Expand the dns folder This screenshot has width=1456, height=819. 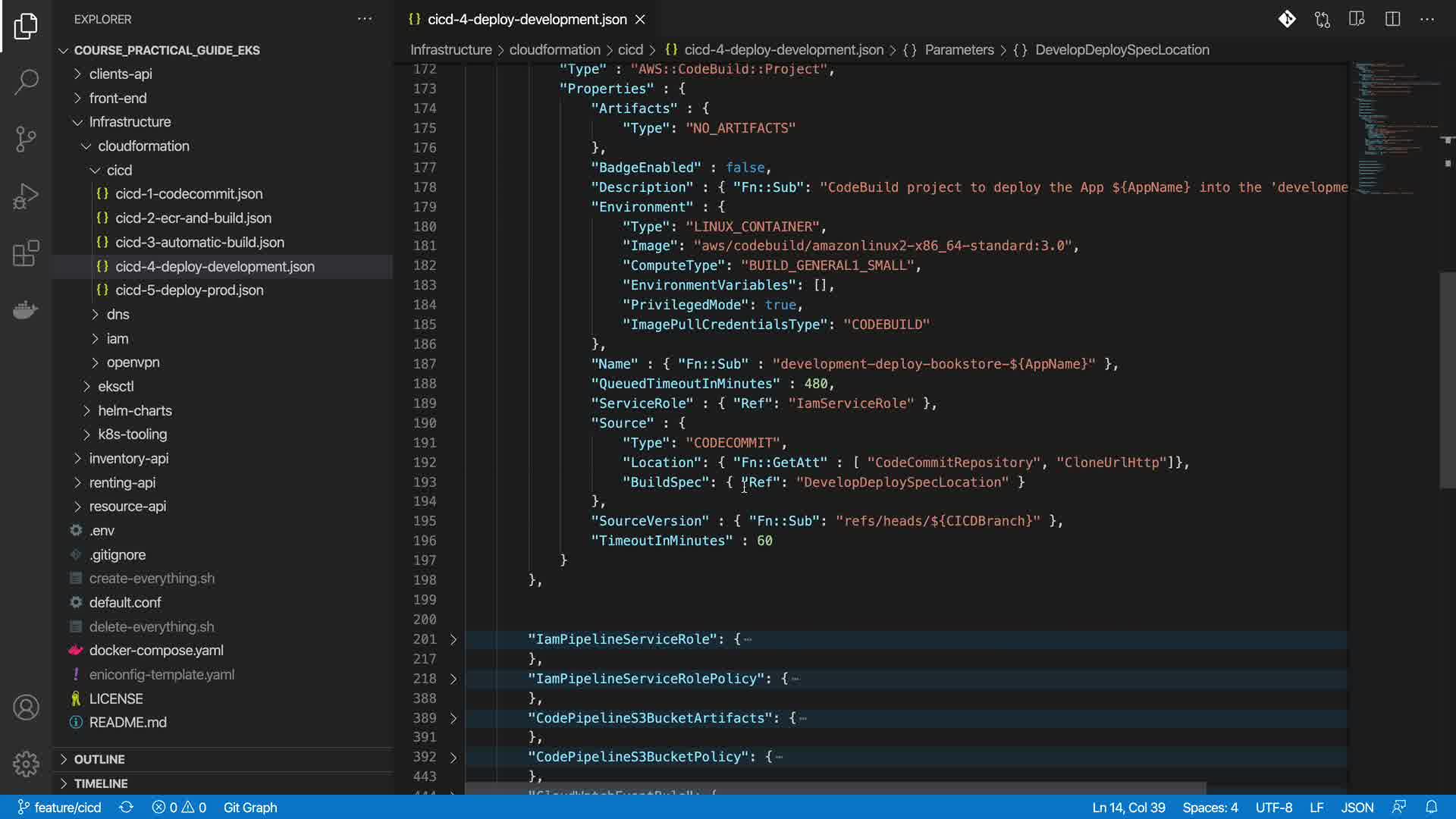coord(118,314)
